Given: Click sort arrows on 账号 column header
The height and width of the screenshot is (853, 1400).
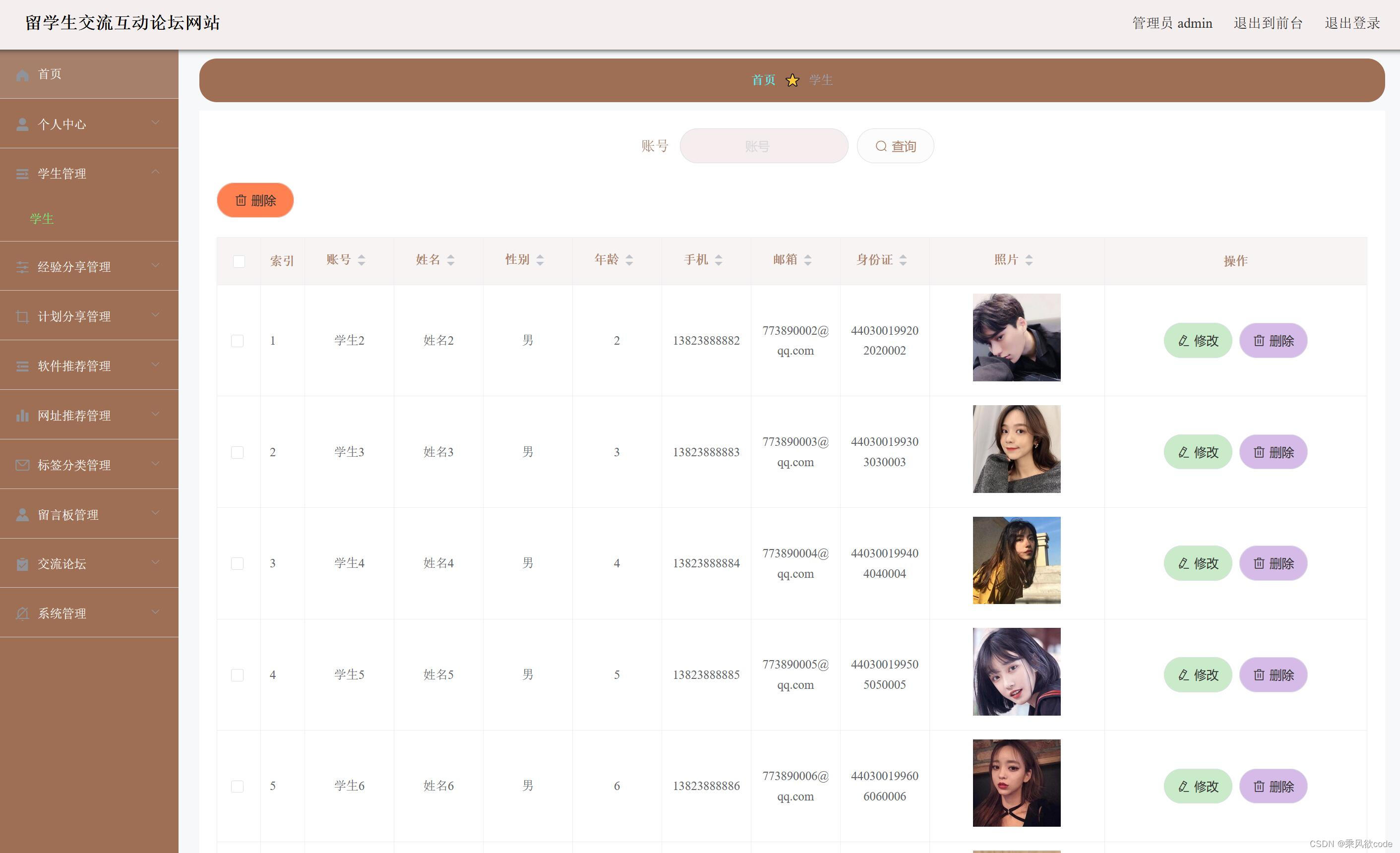Looking at the screenshot, I should 362,260.
